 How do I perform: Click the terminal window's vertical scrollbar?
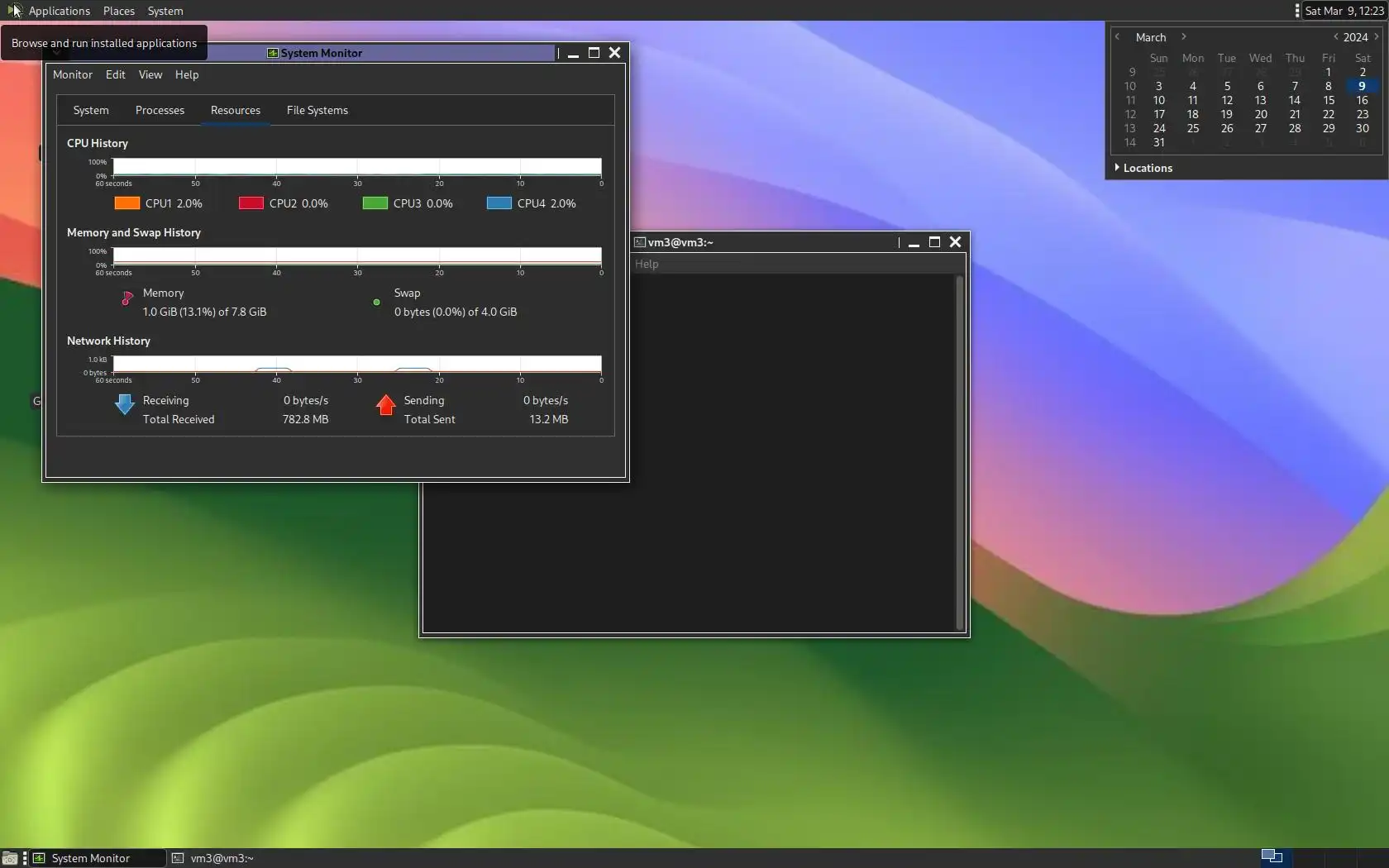(960, 452)
